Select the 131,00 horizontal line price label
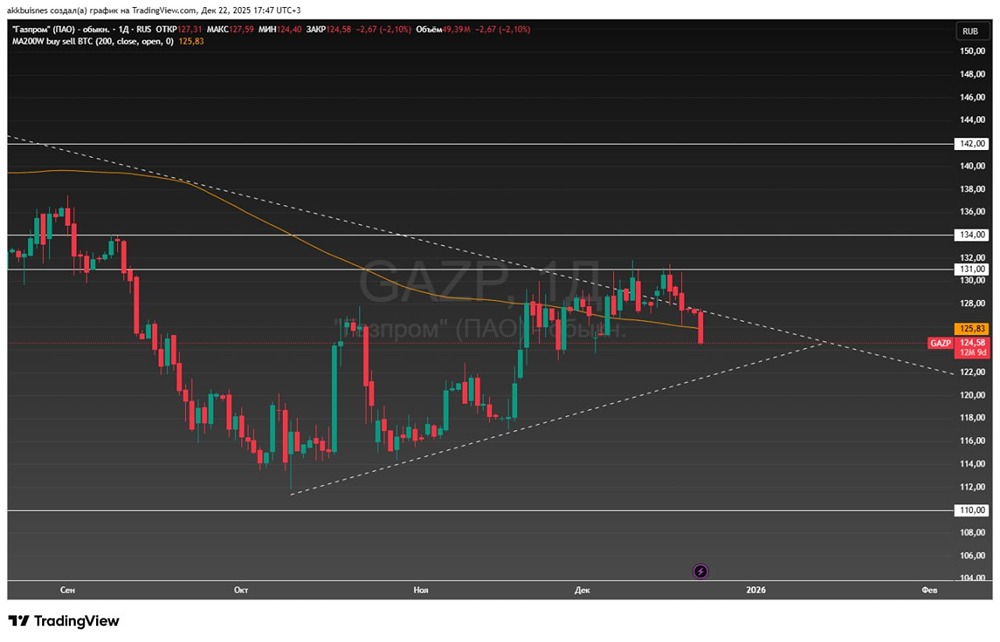This screenshot has height=642, width=1000. tap(972, 270)
